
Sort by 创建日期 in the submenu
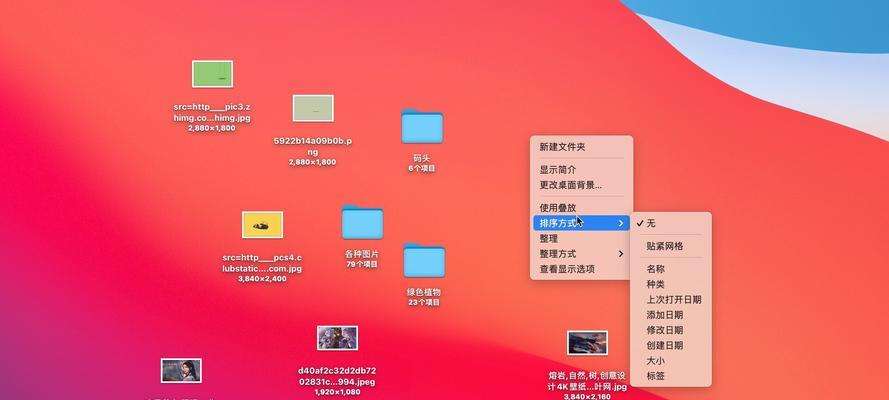click(671, 346)
